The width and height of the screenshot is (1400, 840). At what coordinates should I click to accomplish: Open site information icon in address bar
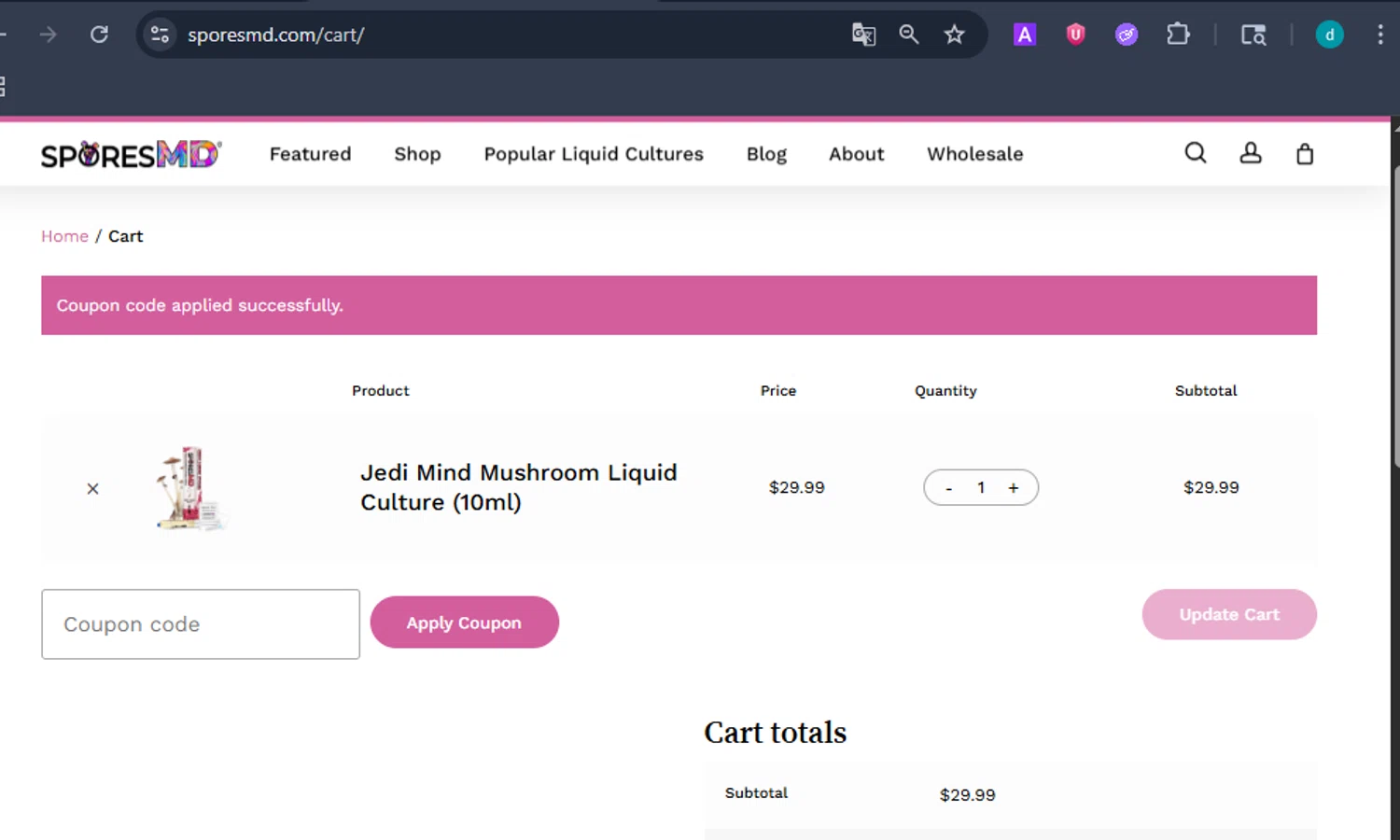160,35
